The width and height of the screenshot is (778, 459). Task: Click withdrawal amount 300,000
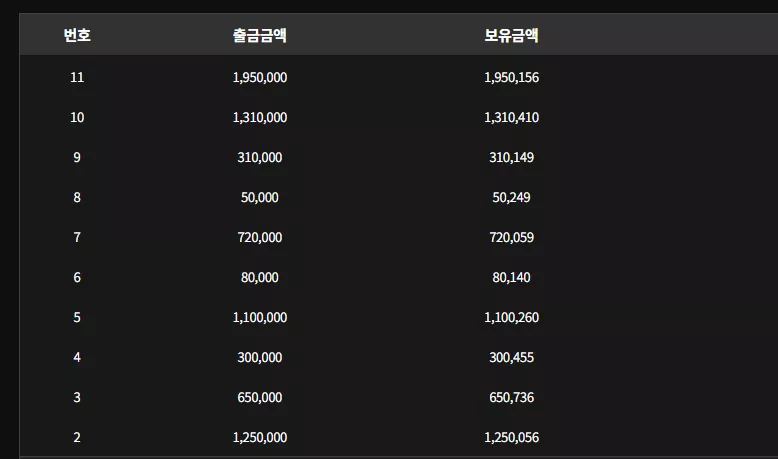259,357
